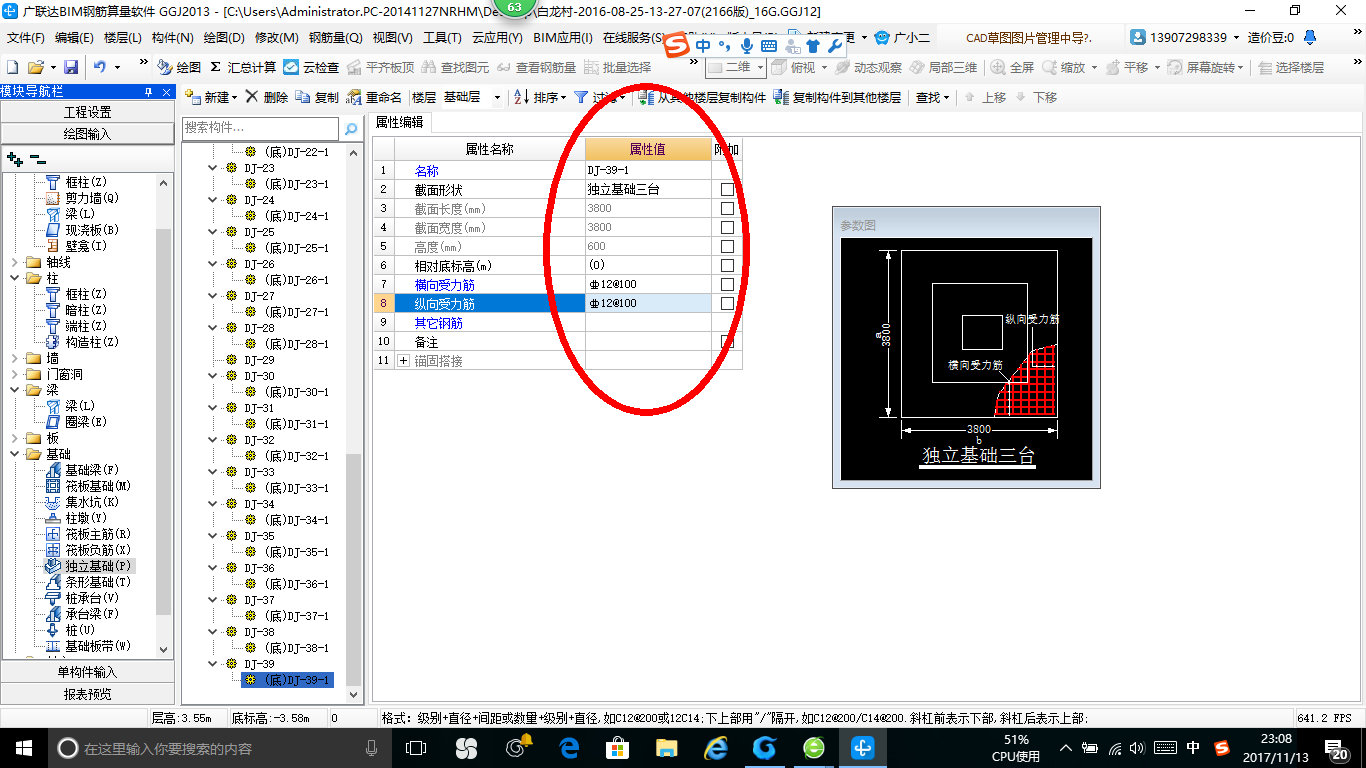Expand the 门窗洞 folder

point(14,374)
